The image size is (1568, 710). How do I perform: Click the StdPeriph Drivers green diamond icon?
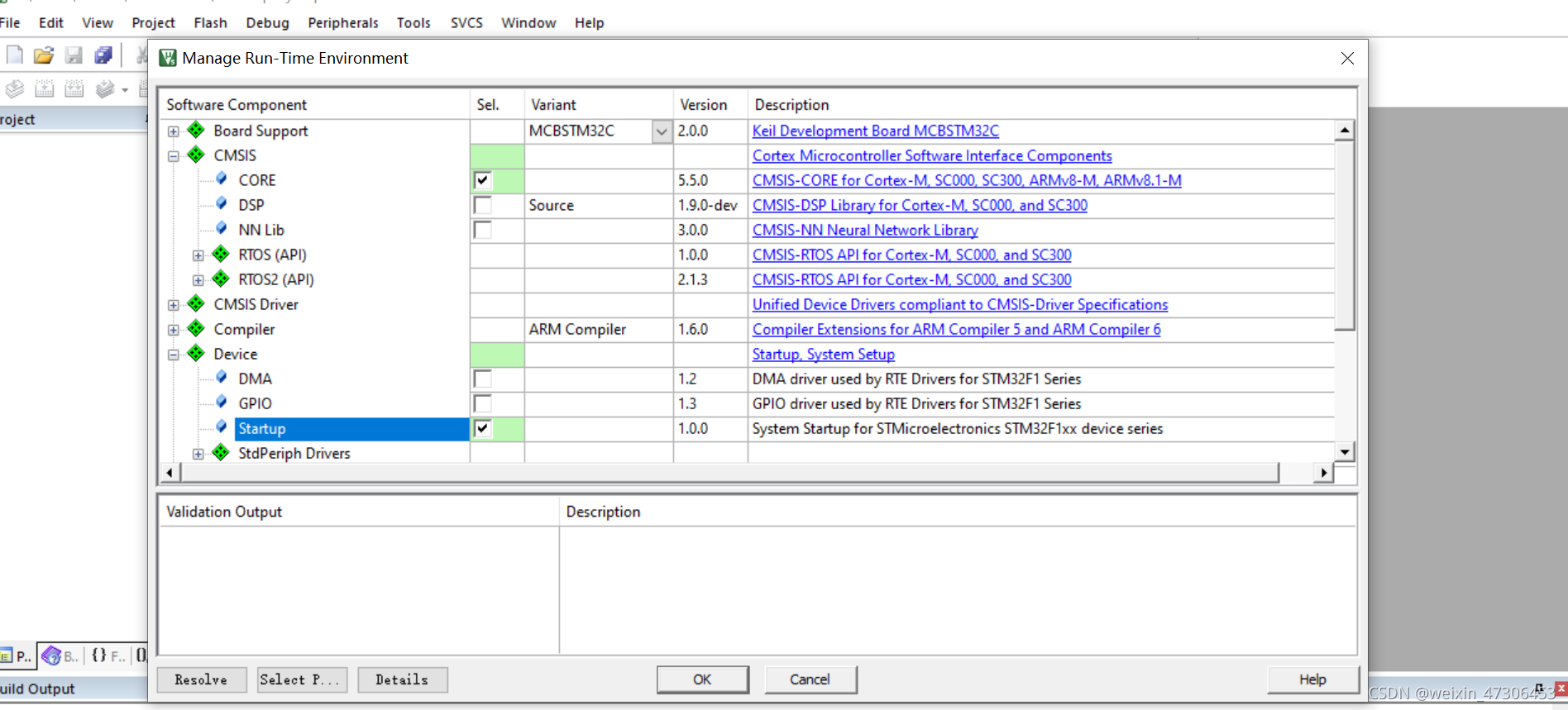coord(221,452)
